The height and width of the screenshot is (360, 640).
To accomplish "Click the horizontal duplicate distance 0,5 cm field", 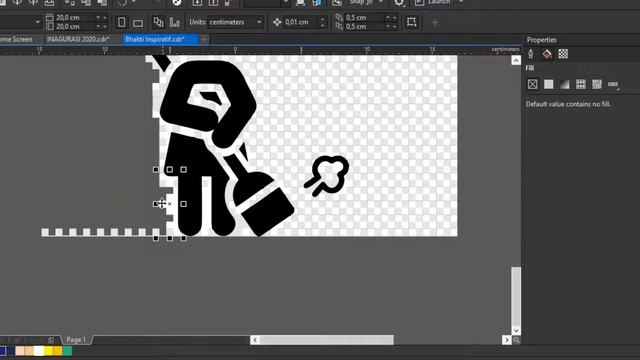I will pos(371,18).
